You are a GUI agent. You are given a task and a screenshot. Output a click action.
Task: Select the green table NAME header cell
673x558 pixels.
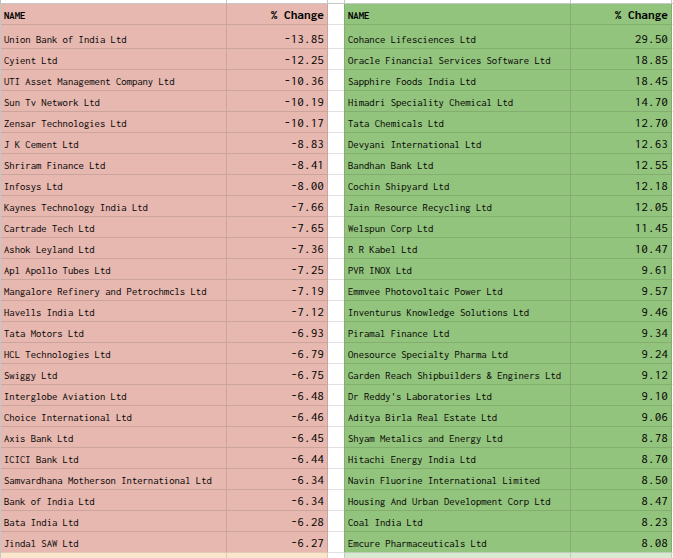pos(457,15)
